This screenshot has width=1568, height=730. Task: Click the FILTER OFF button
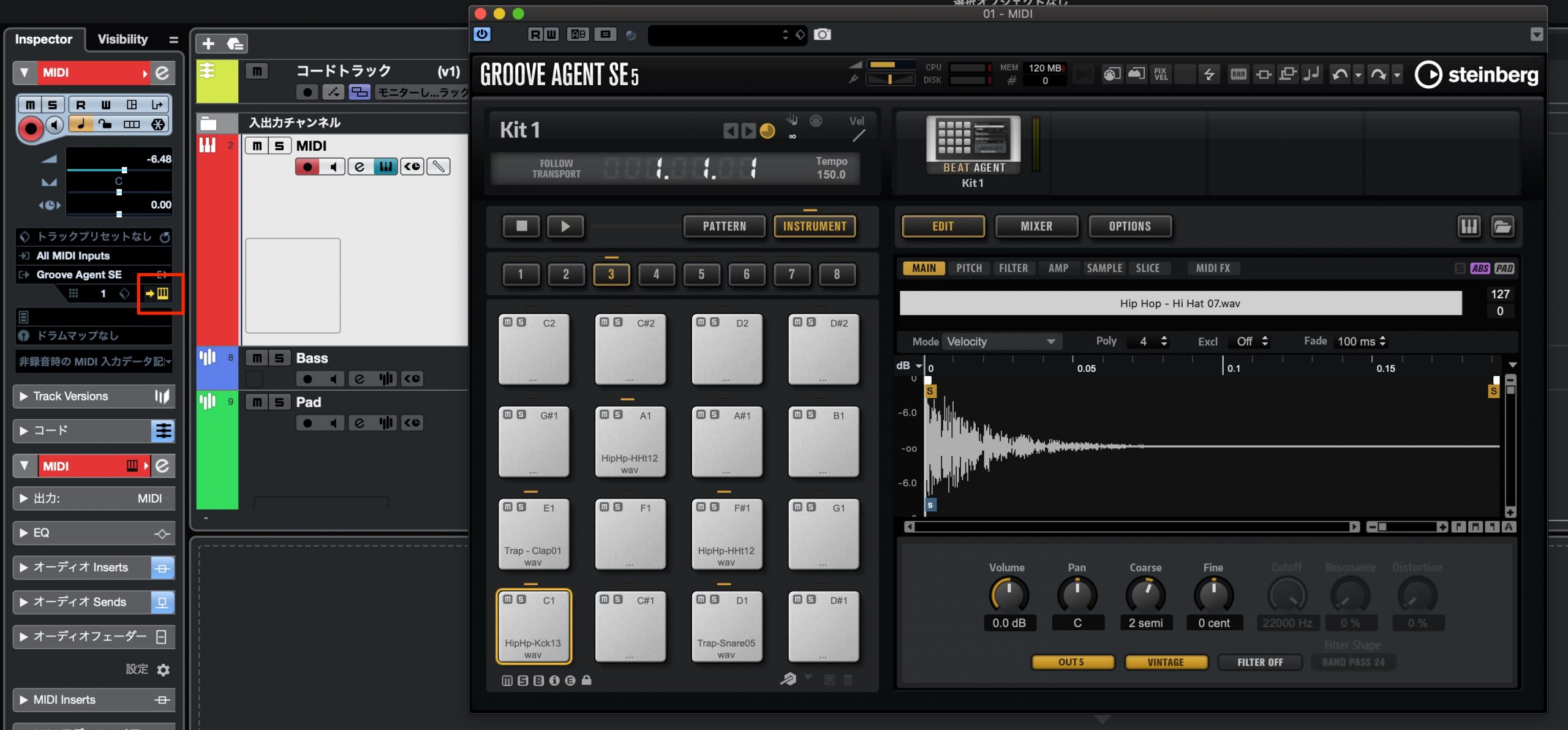point(1260,662)
